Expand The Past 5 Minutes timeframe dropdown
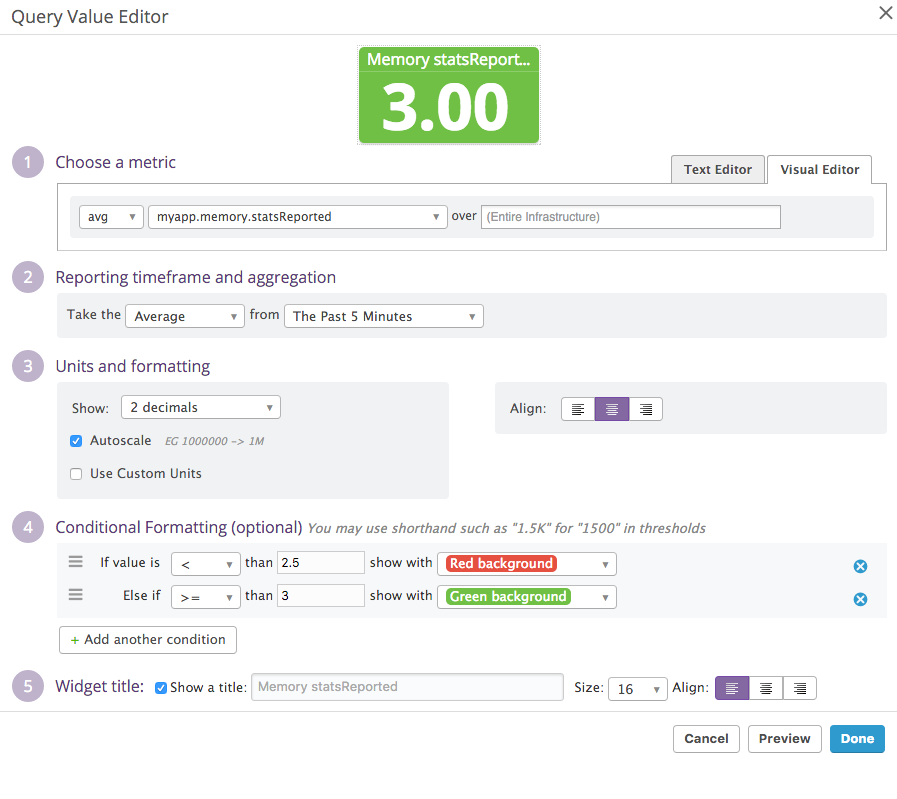897x799 pixels. 383,316
